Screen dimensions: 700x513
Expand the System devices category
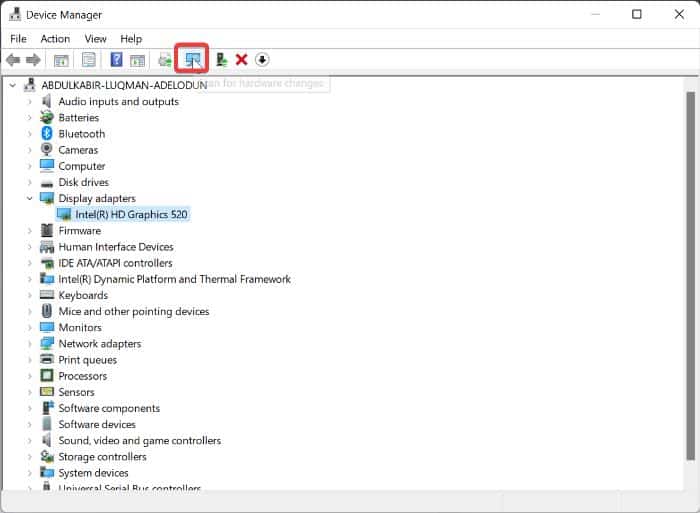point(30,473)
